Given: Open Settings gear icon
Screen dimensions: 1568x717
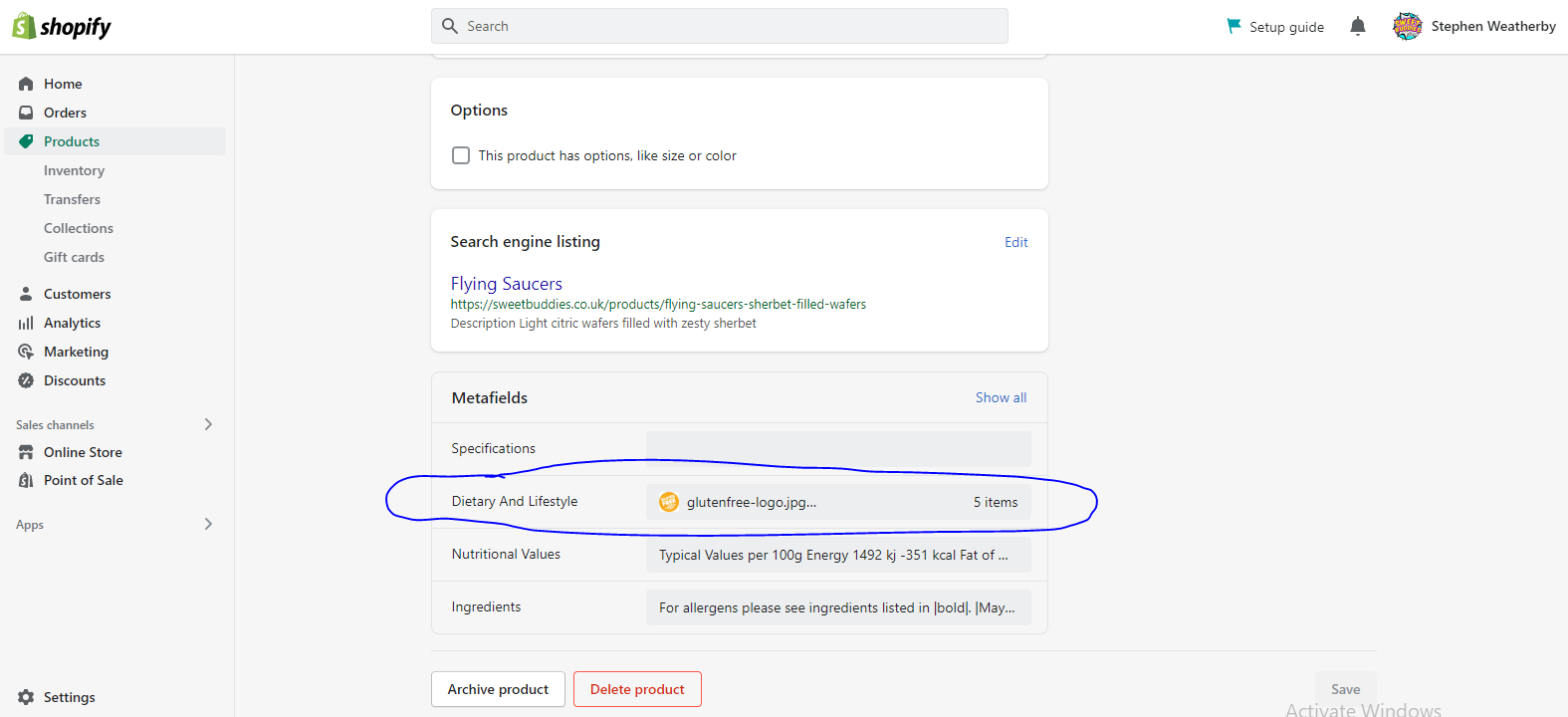Looking at the screenshot, I should tap(26, 697).
